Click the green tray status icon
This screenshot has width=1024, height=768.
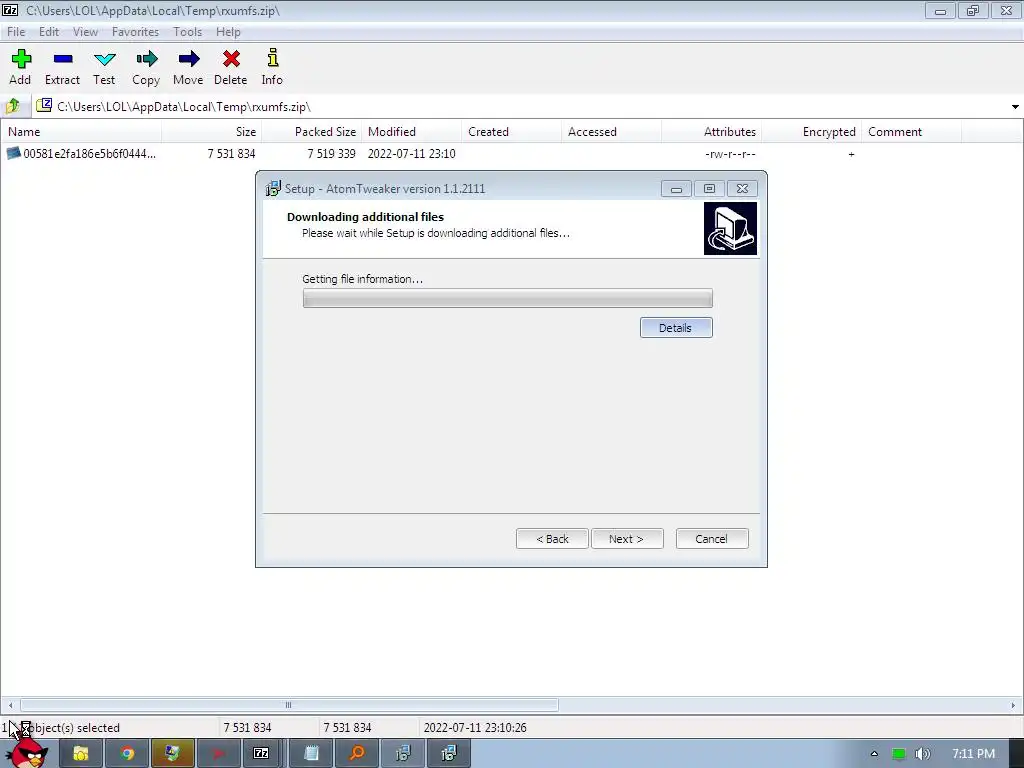pyautogui.click(x=899, y=754)
